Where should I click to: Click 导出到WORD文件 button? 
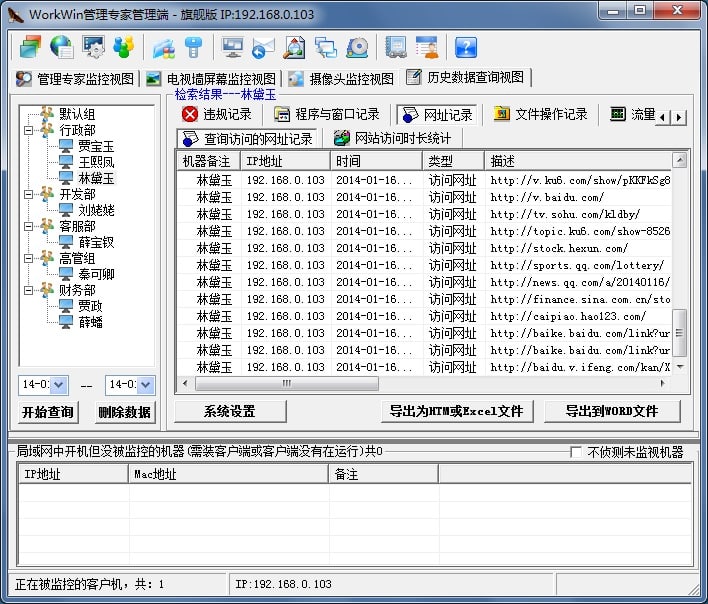click(x=612, y=411)
